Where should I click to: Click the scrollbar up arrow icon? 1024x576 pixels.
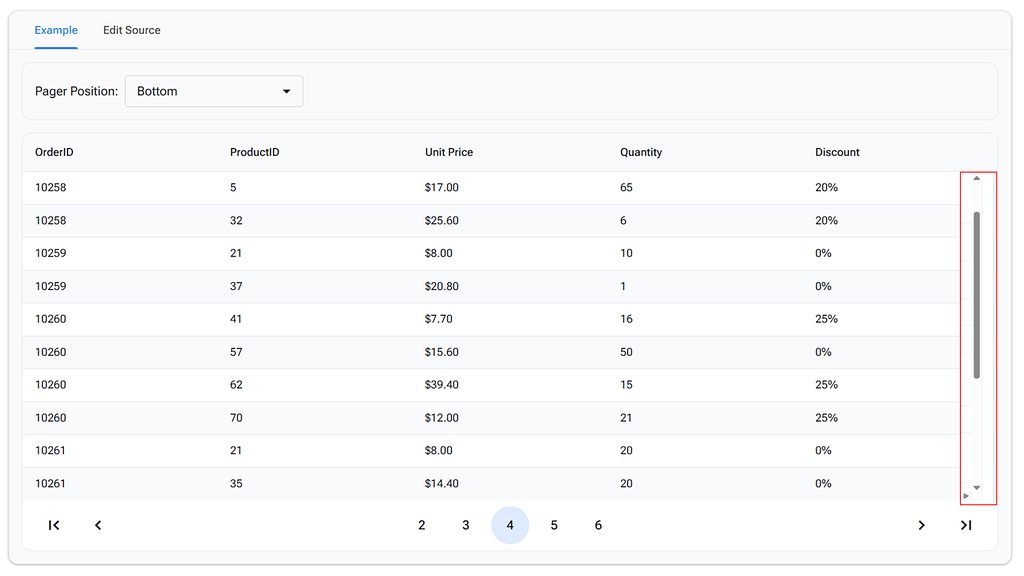pyautogui.click(x=977, y=178)
